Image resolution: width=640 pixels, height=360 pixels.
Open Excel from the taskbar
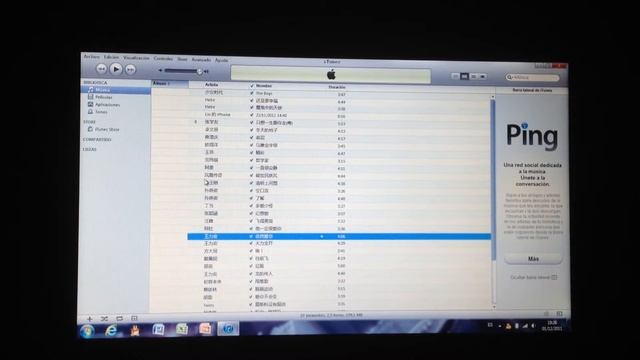182,329
